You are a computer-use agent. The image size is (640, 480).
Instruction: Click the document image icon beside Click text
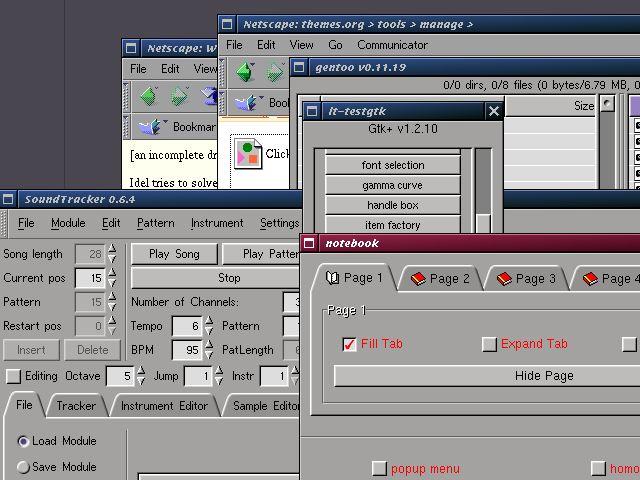[x=248, y=154]
